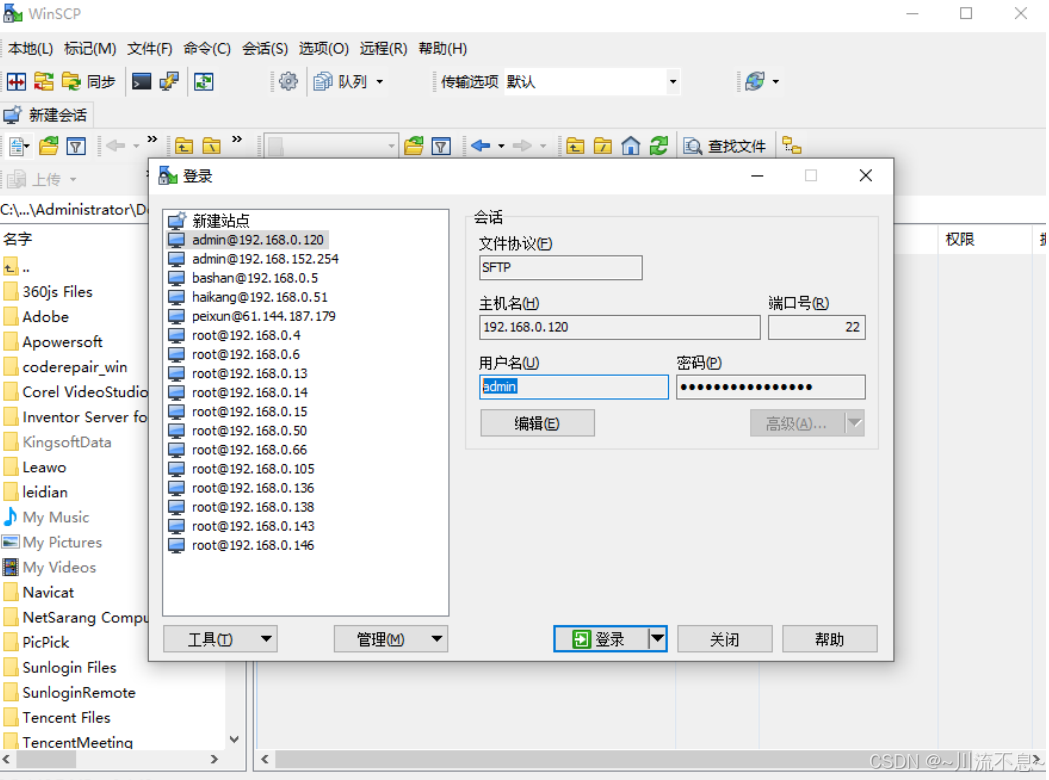Viewport: 1049px width, 780px height.
Task: Click the synchronize browsing folder icon
Action: click(43, 82)
